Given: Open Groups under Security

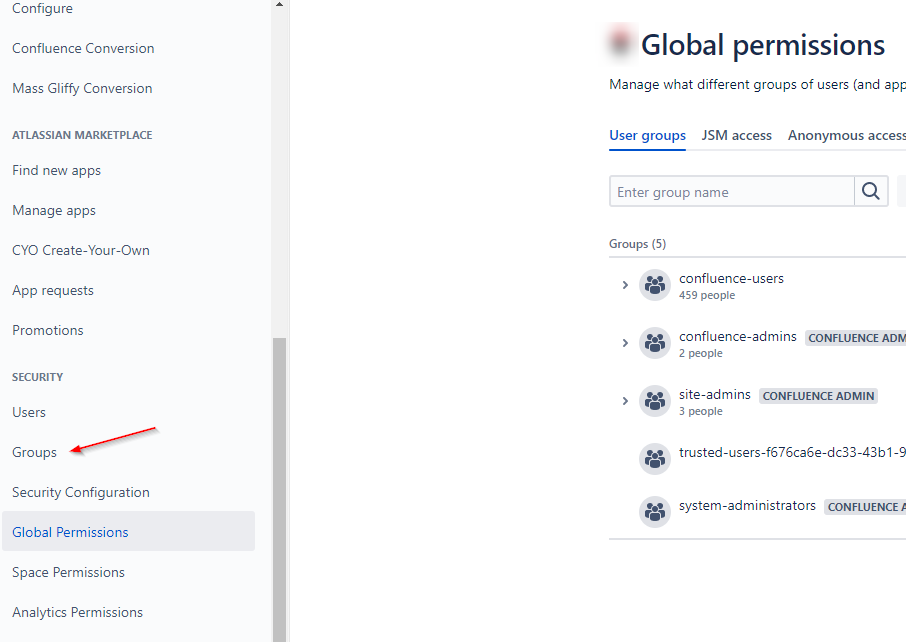Looking at the screenshot, I should pyautogui.click(x=35, y=452).
